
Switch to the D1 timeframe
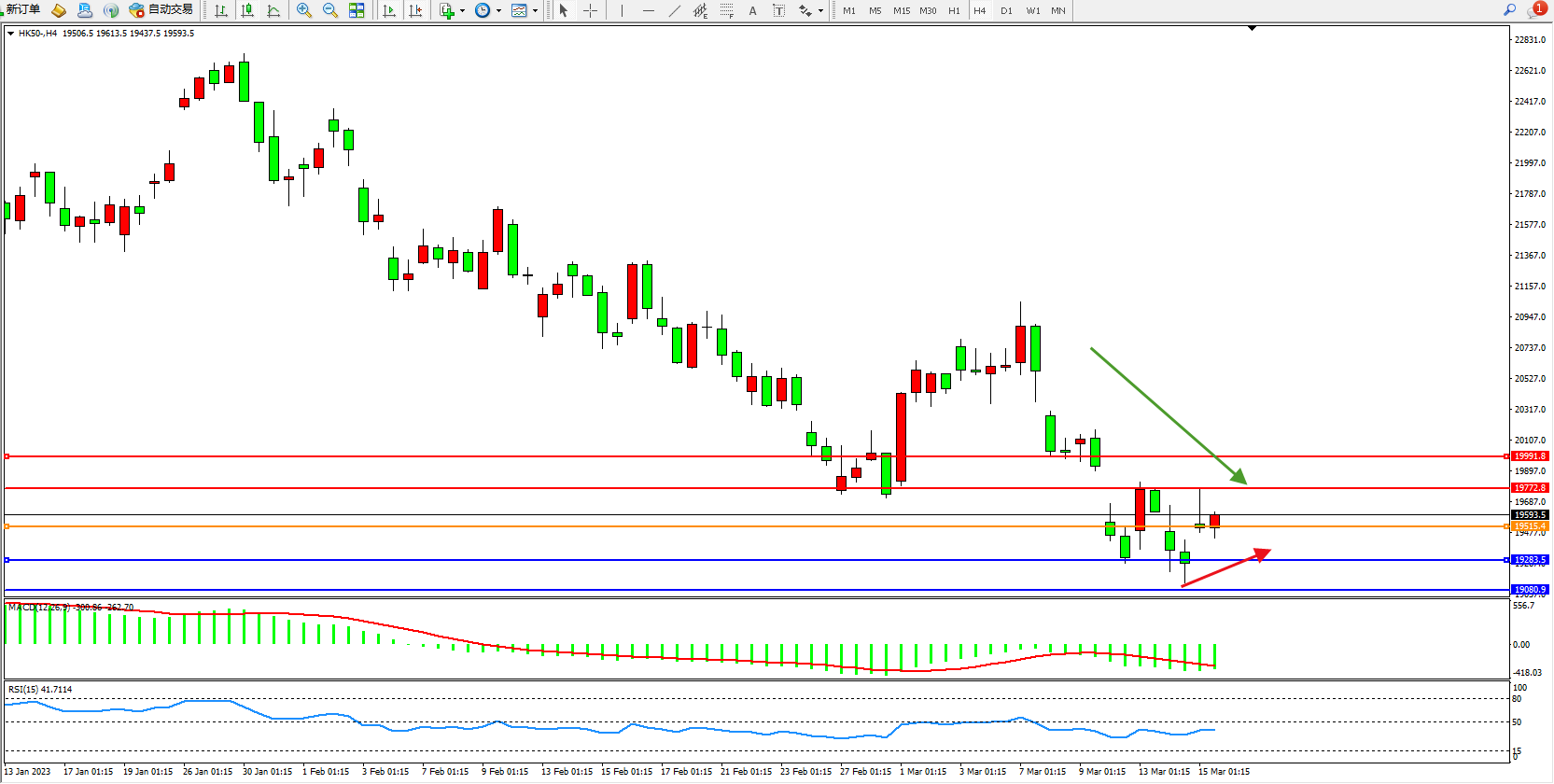click(x=1006, y=11)
